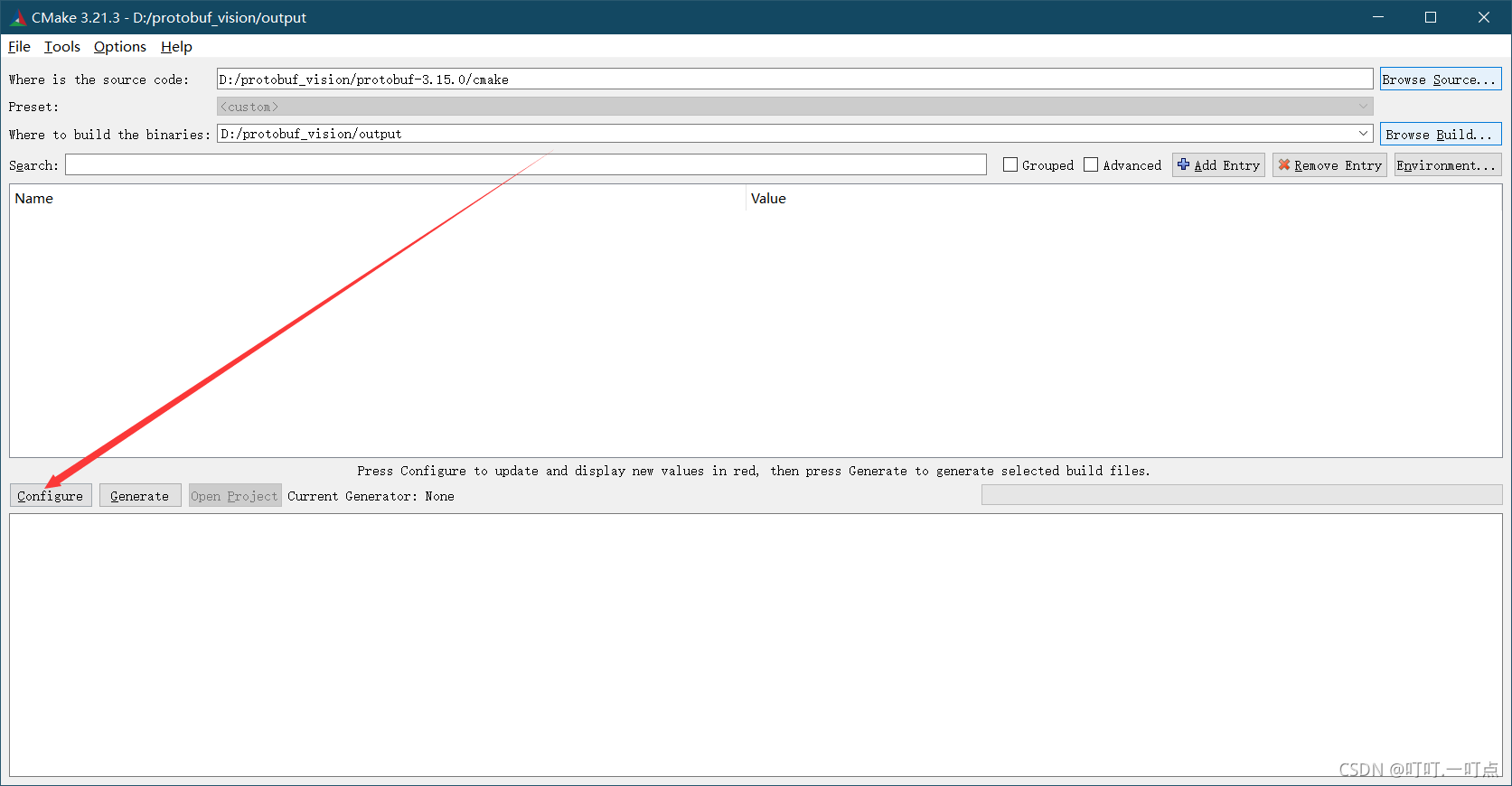The image size is (1512, 786).
Task: Enable the Grouped checkbox
Action: point(1010,164)
